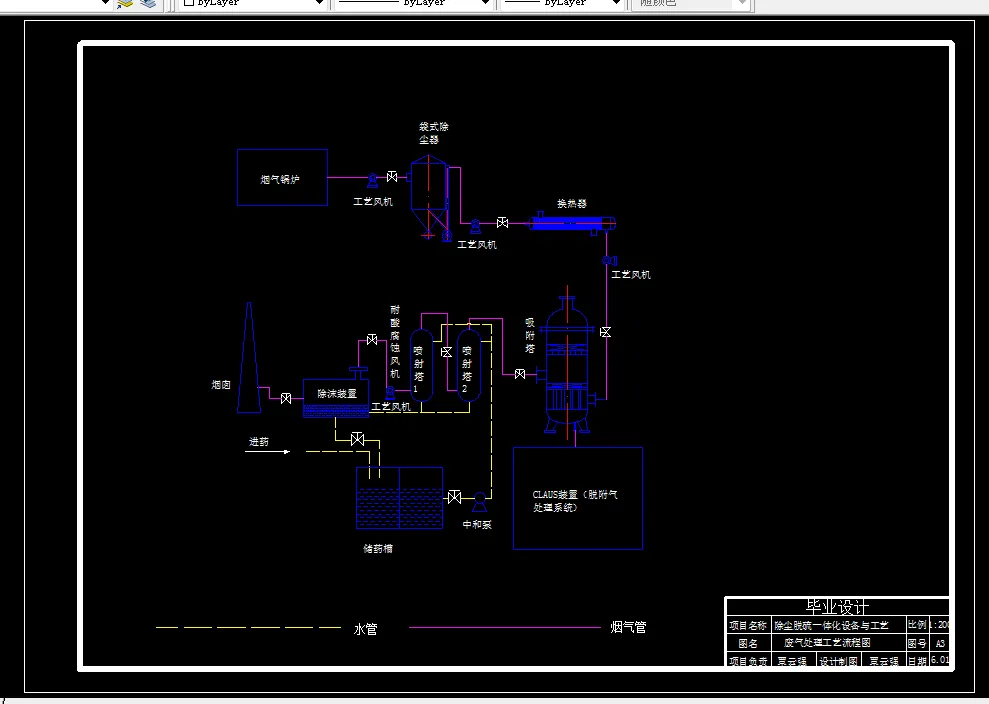Select the 喷射塔 2 vessel

(469, 366)
